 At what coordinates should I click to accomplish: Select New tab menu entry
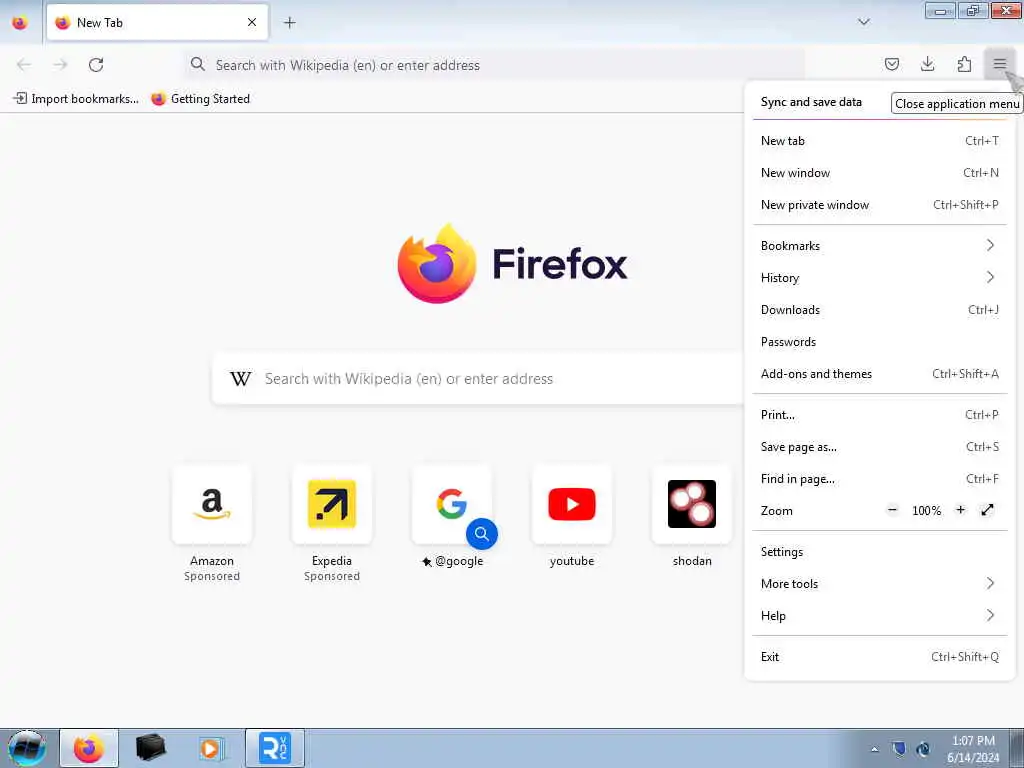coord(880,141)
